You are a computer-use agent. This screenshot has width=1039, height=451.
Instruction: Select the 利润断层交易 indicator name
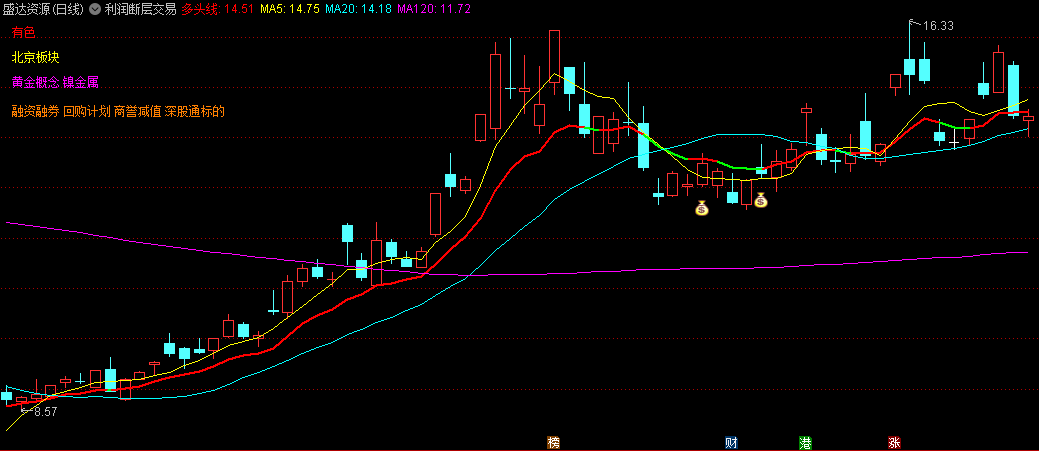point(140,9)
